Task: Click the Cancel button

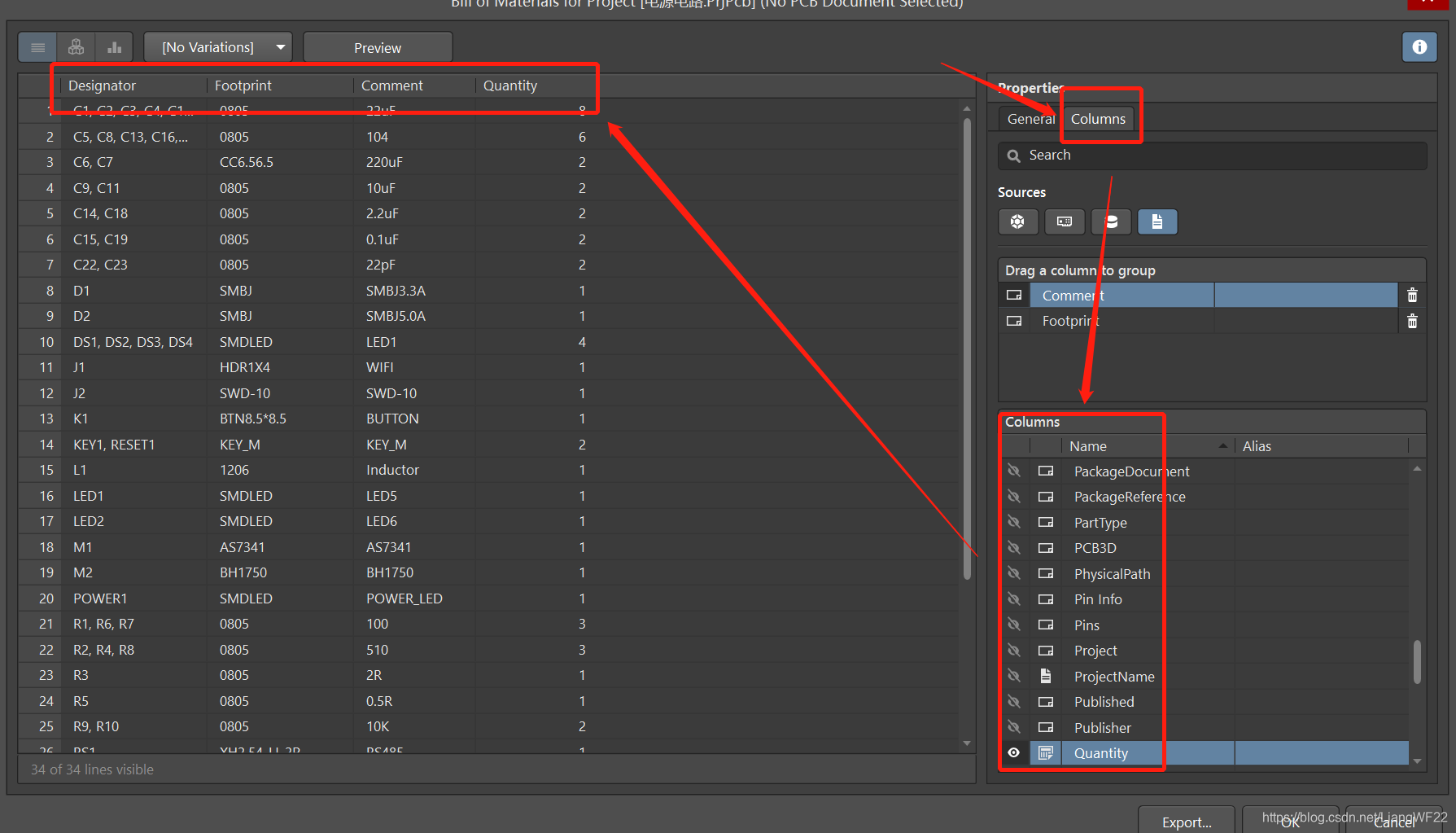Action: coord(1394,821)
